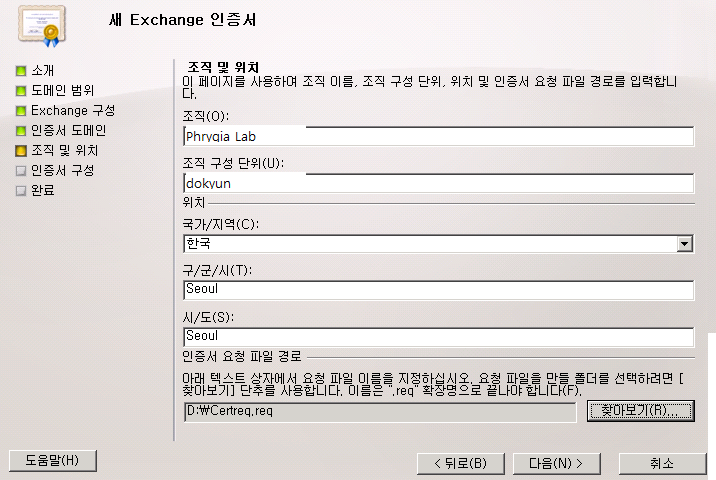The image size is (716, 480).
Task: Click the 조직(O) field with Phrygia Lab
Action: point(438,136)
